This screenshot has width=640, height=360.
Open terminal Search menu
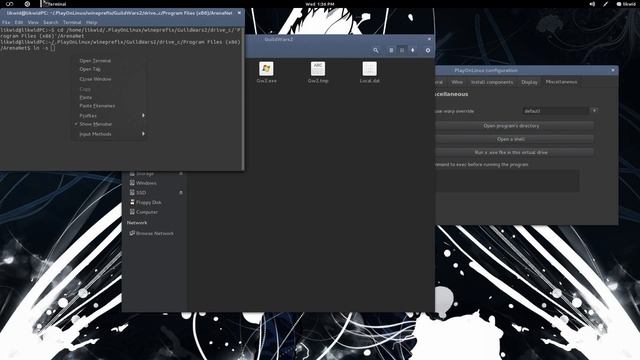click(x=51, y=22)
